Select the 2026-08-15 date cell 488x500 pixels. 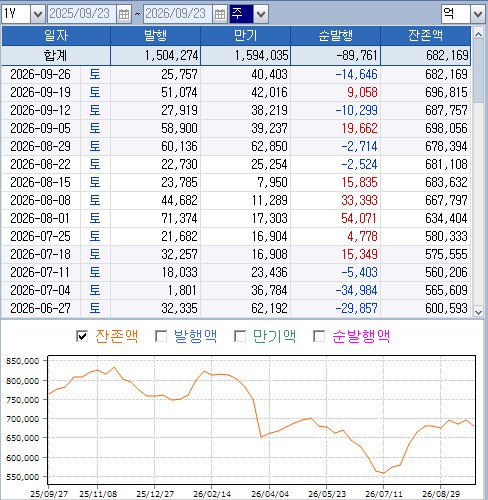[41, 182]
